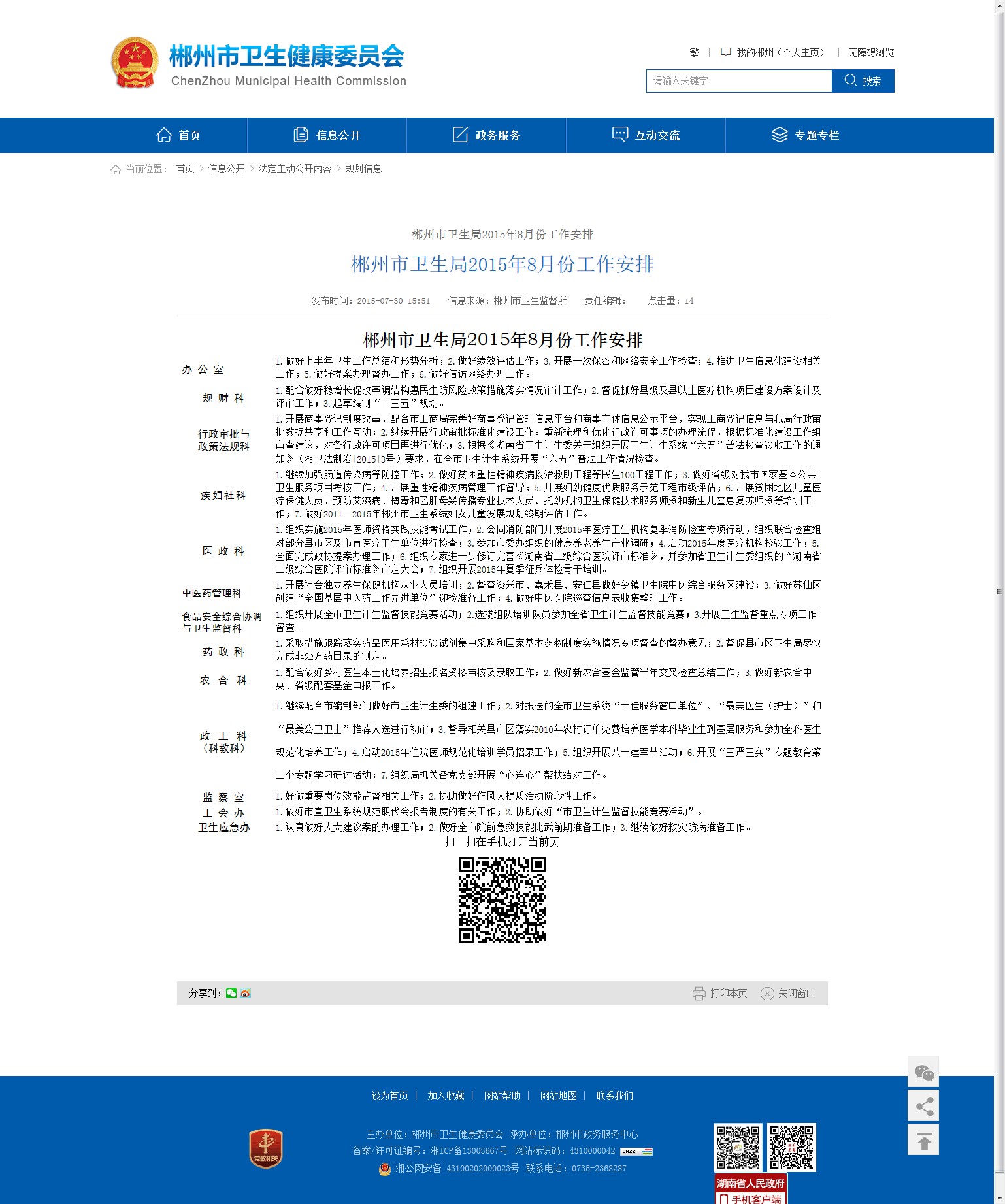Click 打印本页 to print the page
This screenshot has height=1204, width=1005.
tap(729, 994)
